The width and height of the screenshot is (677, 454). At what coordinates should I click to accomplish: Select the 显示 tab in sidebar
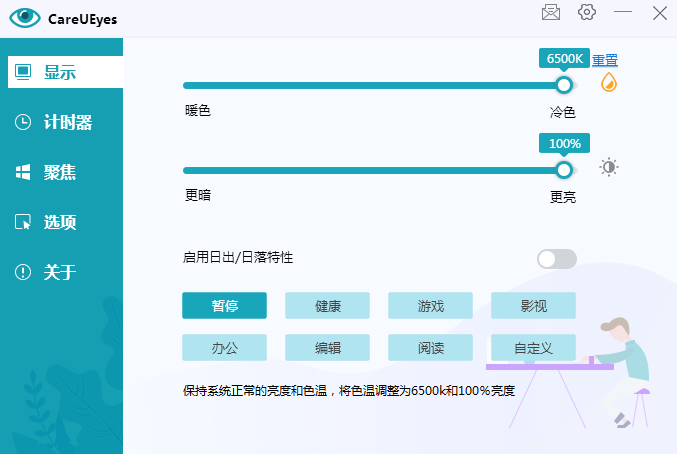coord(66,72)
